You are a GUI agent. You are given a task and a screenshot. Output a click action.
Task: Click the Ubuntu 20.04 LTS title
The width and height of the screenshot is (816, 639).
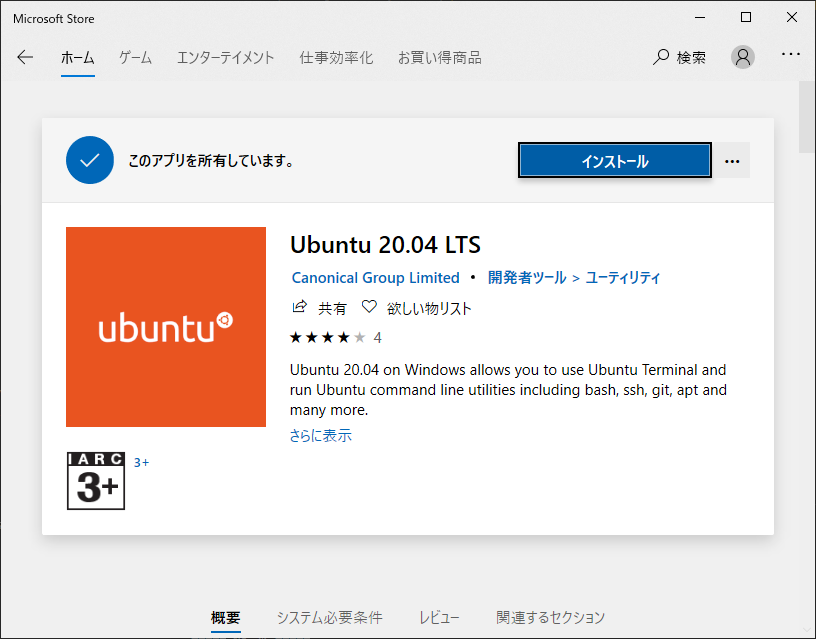click(x=385, y=245)
